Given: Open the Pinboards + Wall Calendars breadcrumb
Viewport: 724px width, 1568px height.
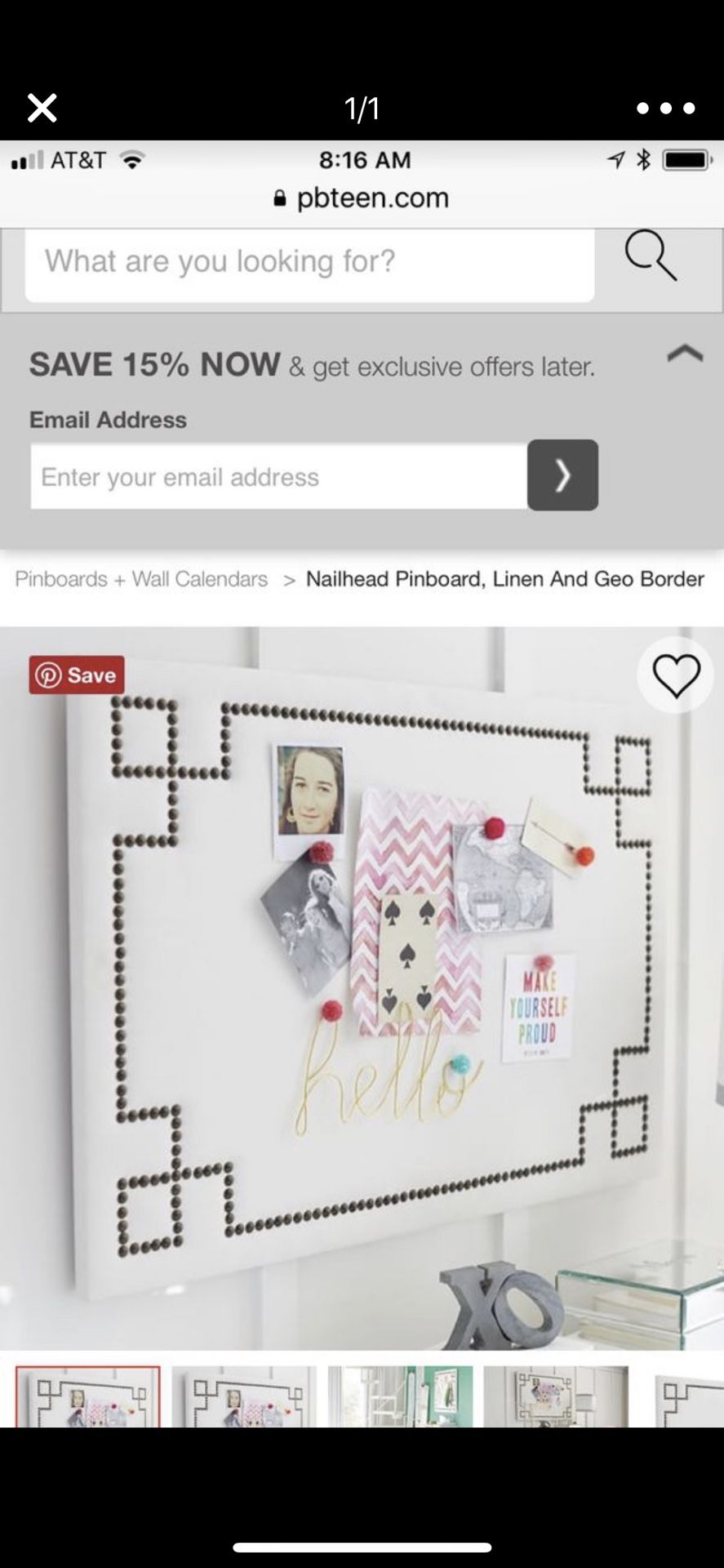Looking at the screenshot, I should pyautogui.click(x=141, y=579).
